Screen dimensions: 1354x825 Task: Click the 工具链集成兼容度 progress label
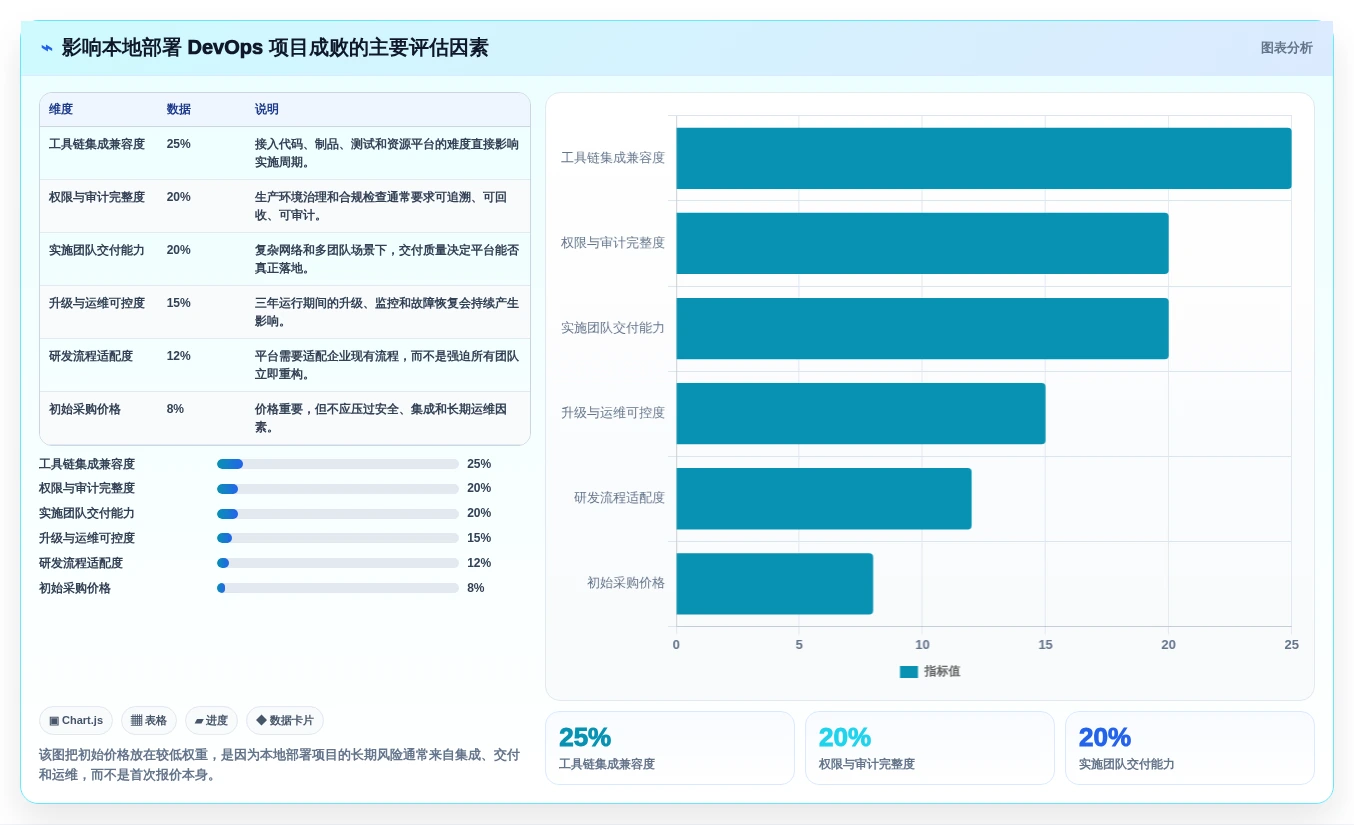tap(87, 464)
